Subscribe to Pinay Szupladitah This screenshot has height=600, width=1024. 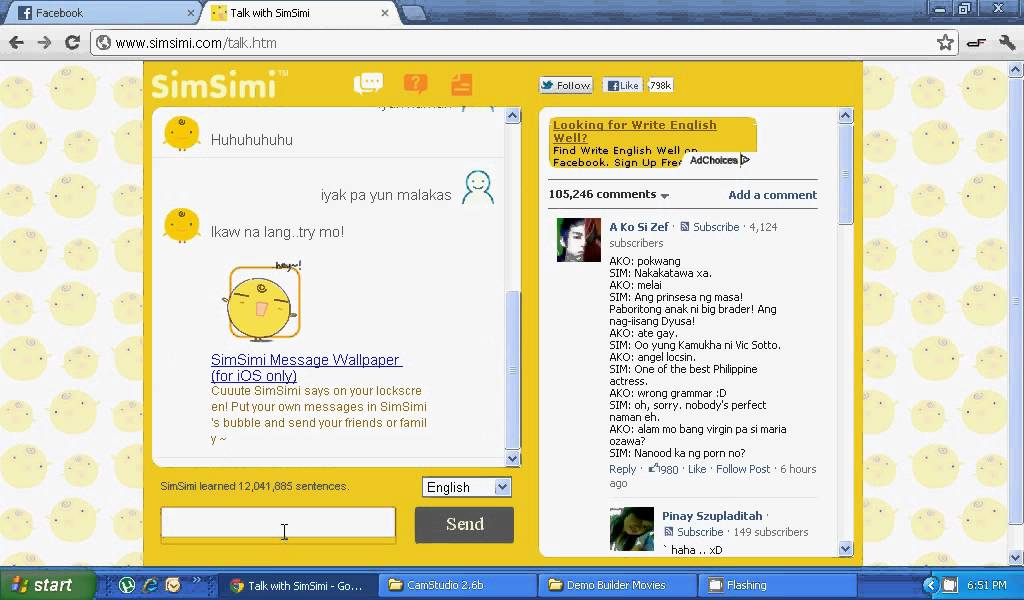tap(699, 531)
